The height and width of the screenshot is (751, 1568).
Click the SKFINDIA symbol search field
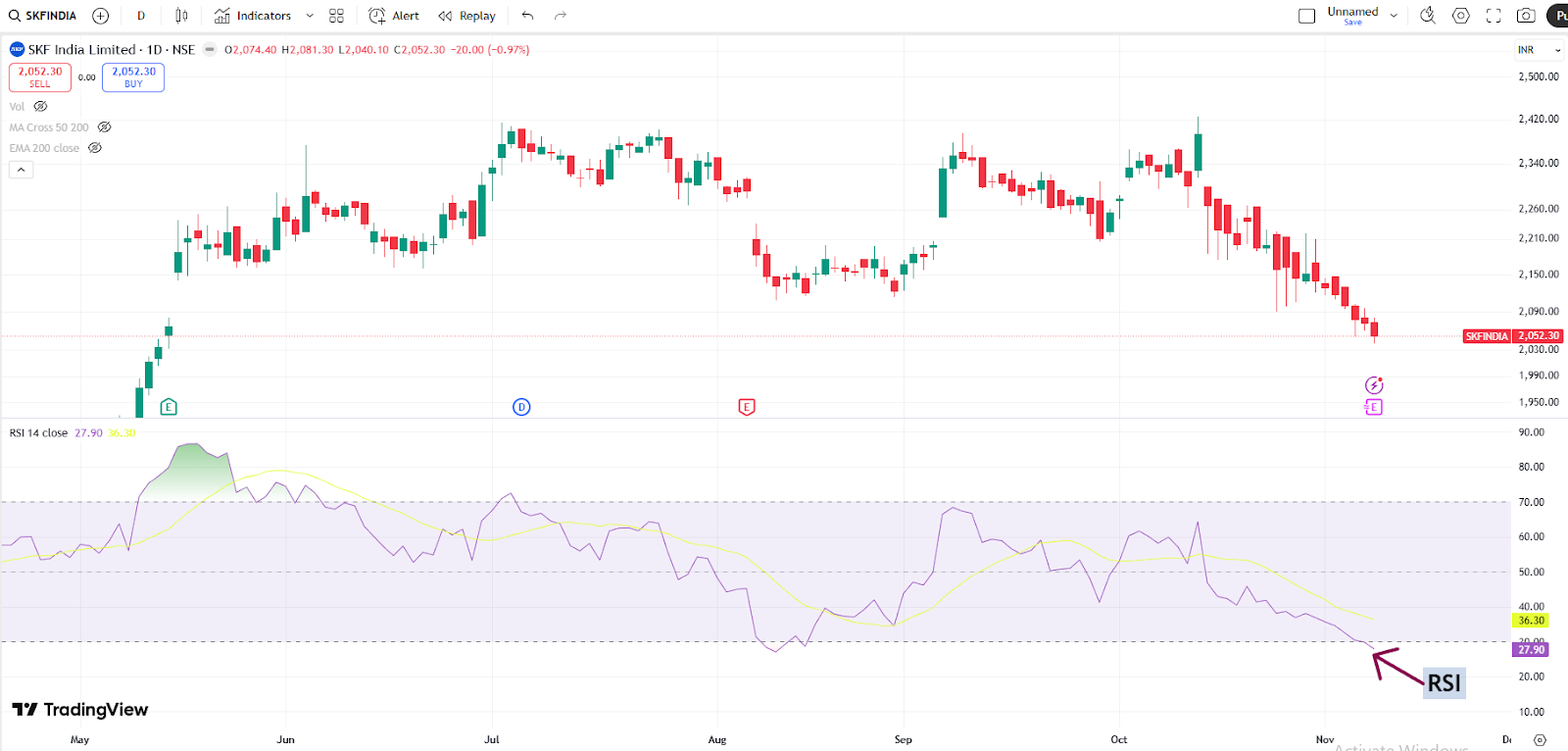[43, 16]
